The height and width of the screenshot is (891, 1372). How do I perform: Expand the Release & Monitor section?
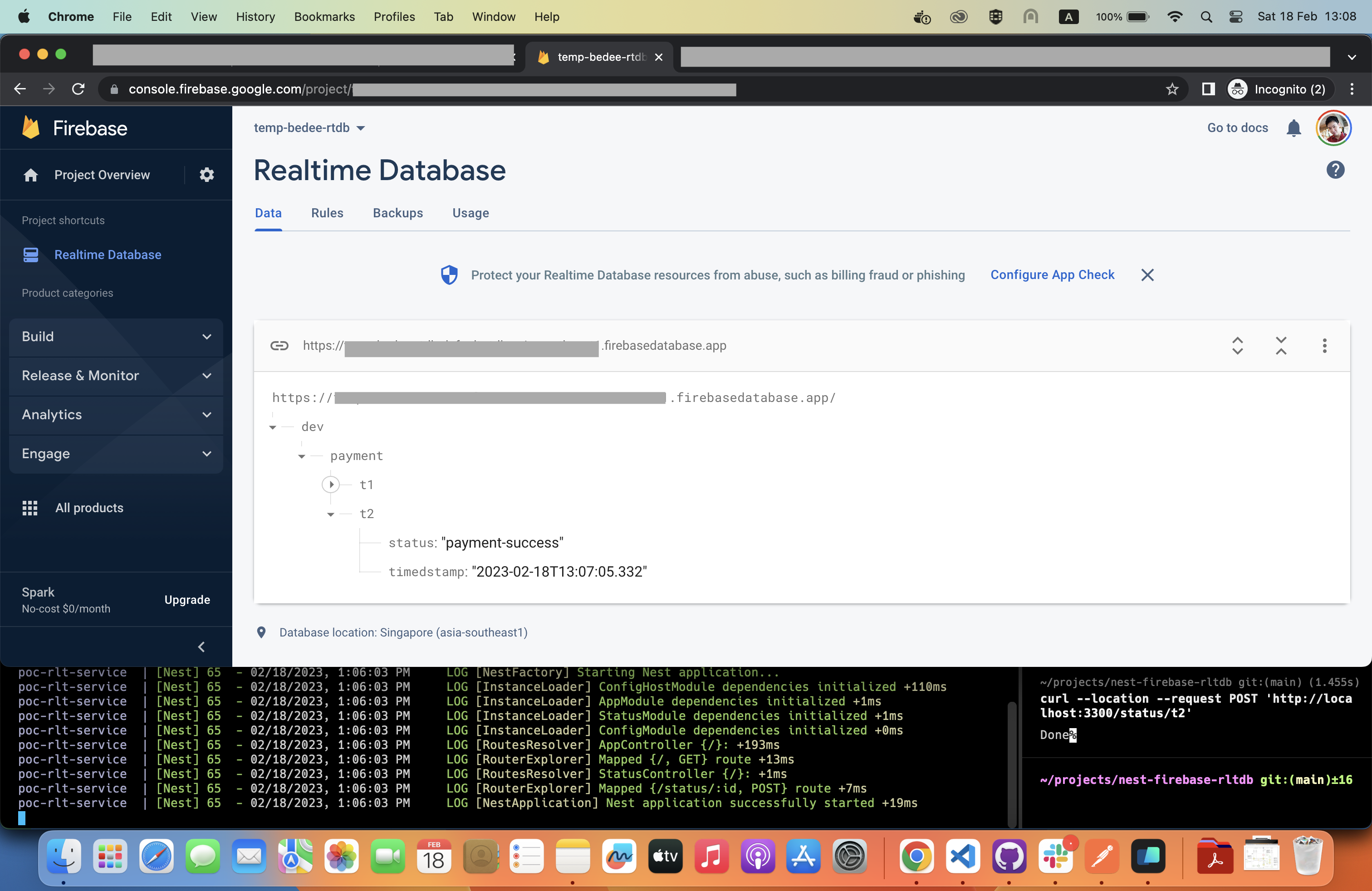(116, 376)
